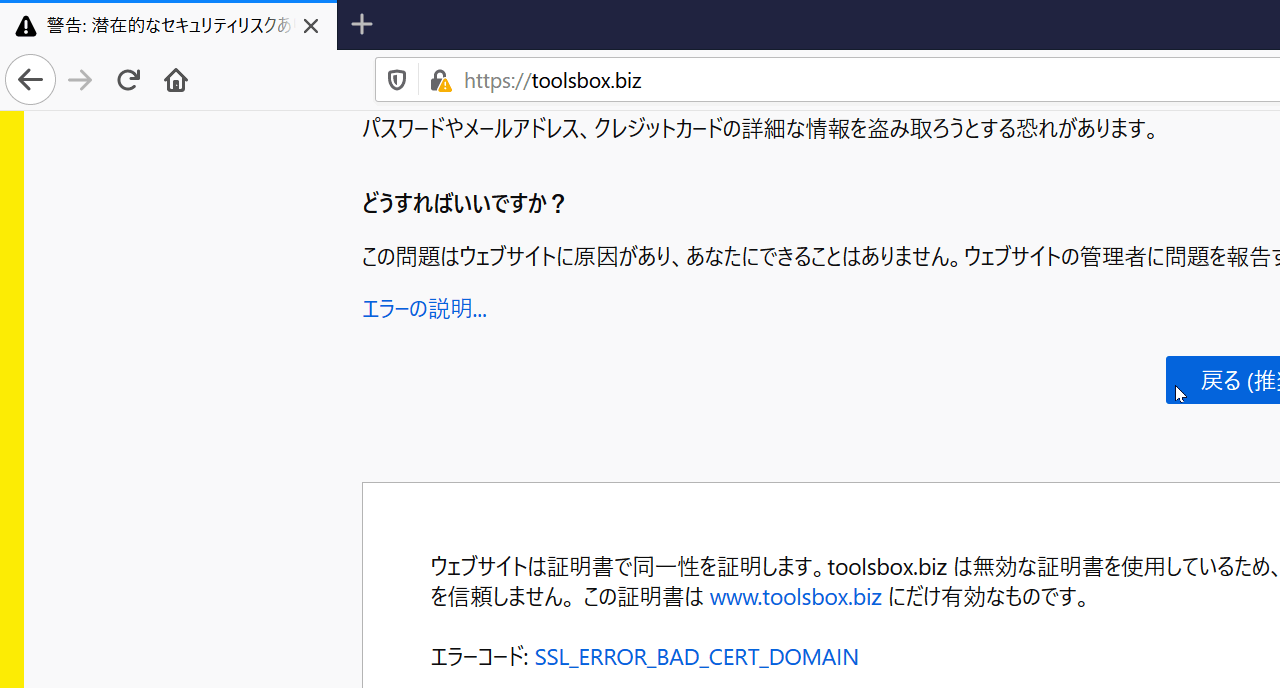Show site security info via warning padlock
Image resolution: width=1280 pixels, height=688 pixels.
[x=440, y=81]
